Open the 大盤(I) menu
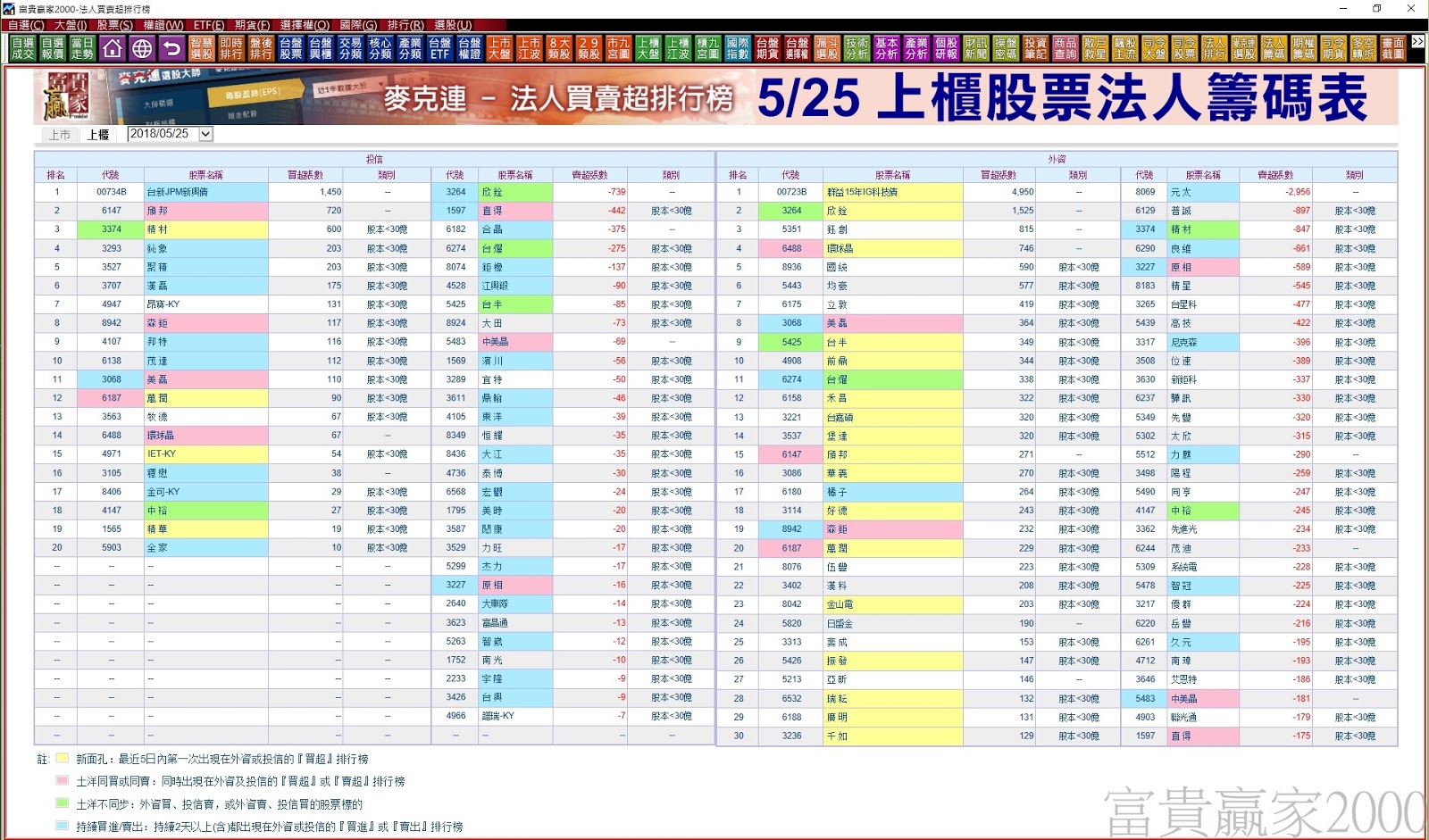Viewport: 1429px width, 840px height. tap(71, 25)
